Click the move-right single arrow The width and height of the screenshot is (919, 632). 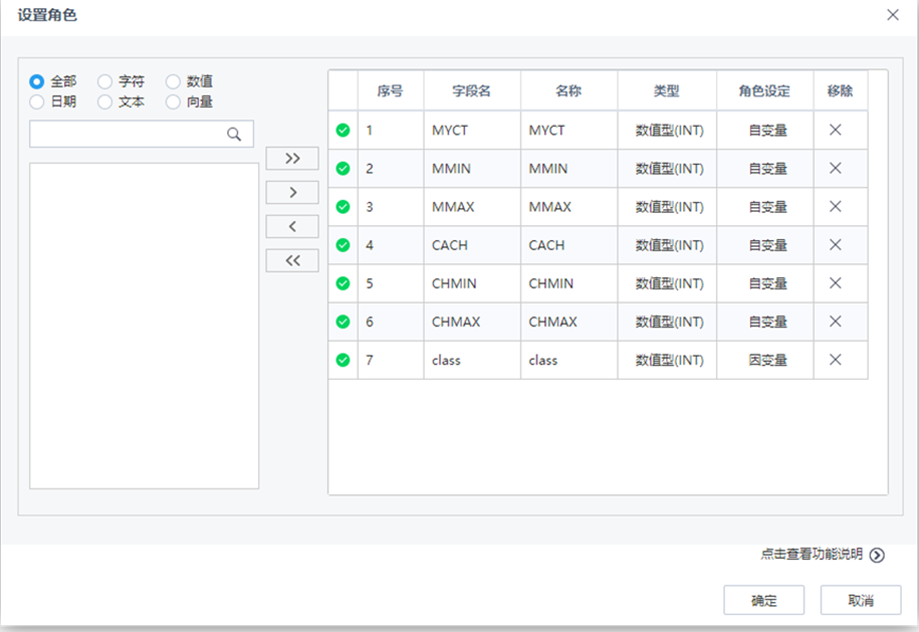[291, 192]
